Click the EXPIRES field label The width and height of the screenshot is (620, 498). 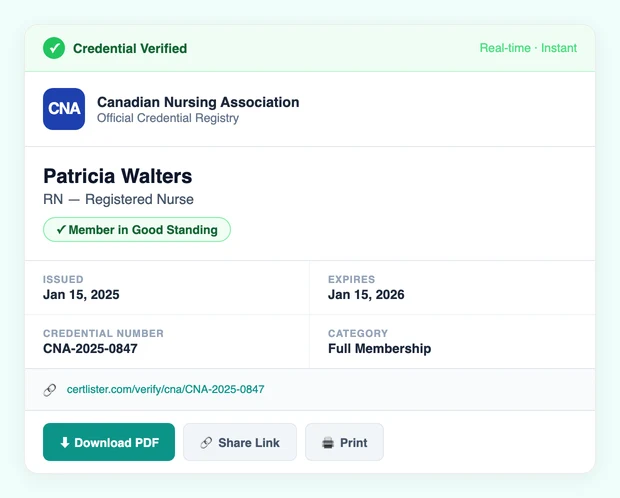(352, 279)
